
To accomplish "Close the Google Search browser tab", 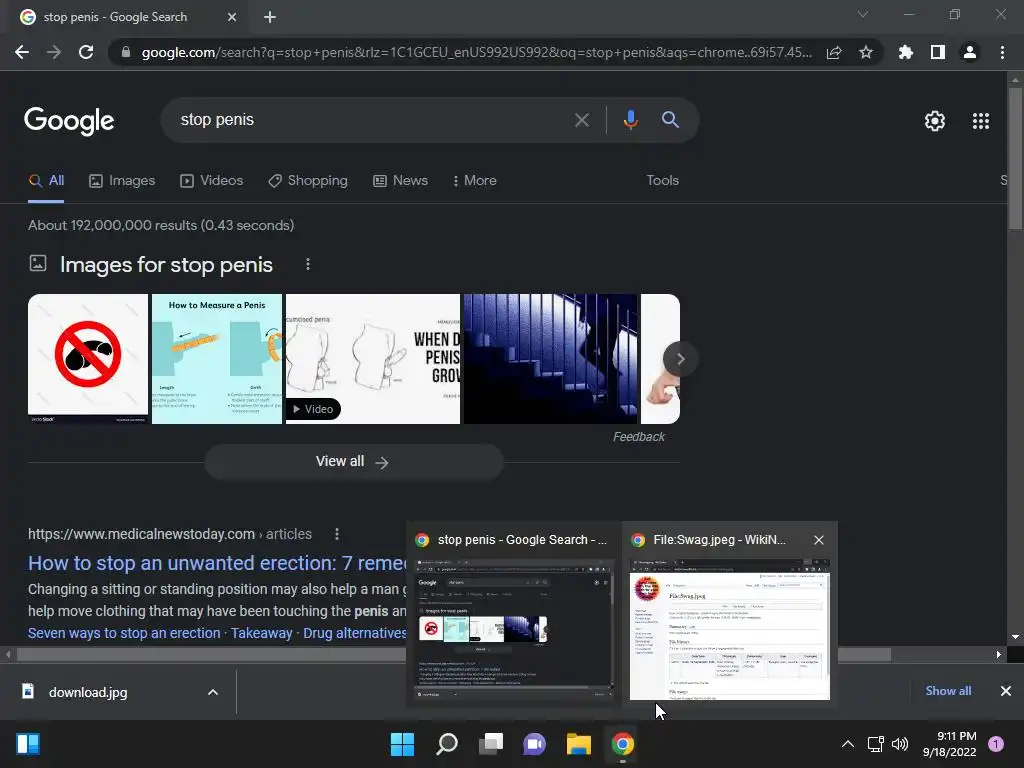I will tap(232, 17).
